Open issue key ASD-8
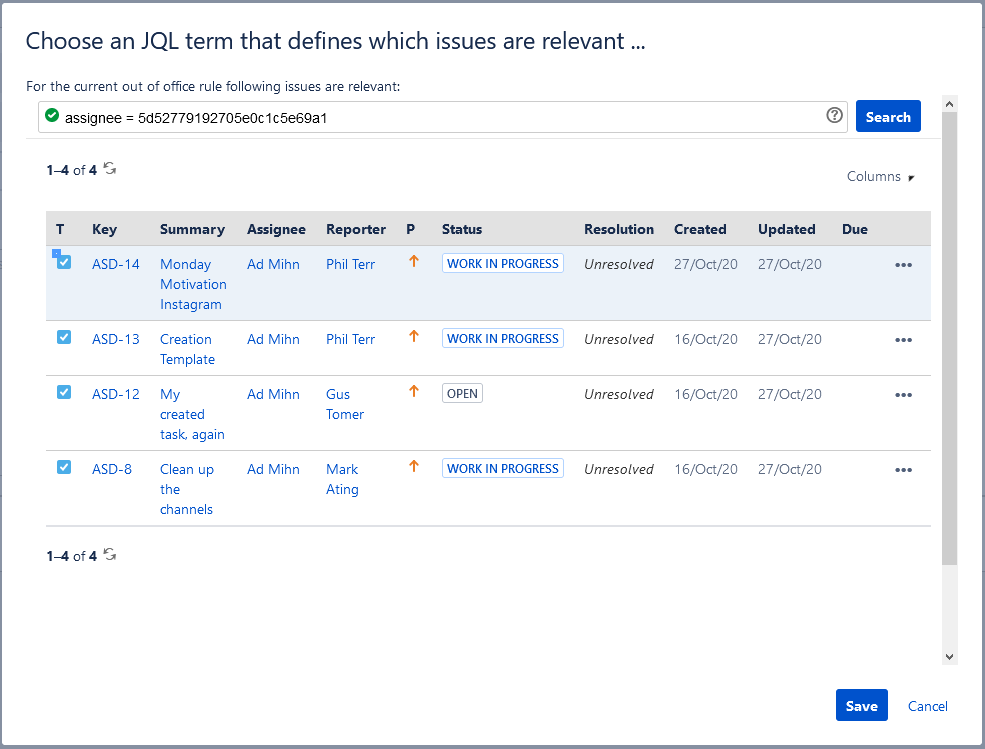This screenshot has height=749, width=985. [x=112, y=469]
